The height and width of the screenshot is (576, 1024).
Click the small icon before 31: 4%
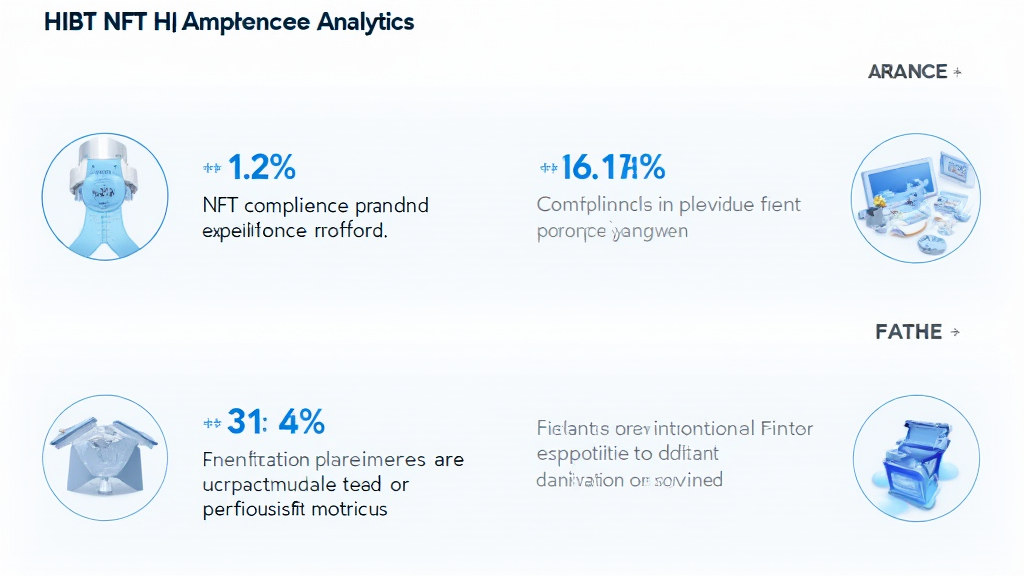(212, 423)
